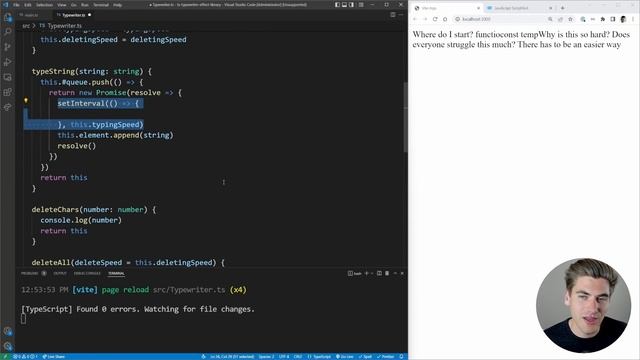
Task: Select Vite App browser tab
Action: pos(447,8)
